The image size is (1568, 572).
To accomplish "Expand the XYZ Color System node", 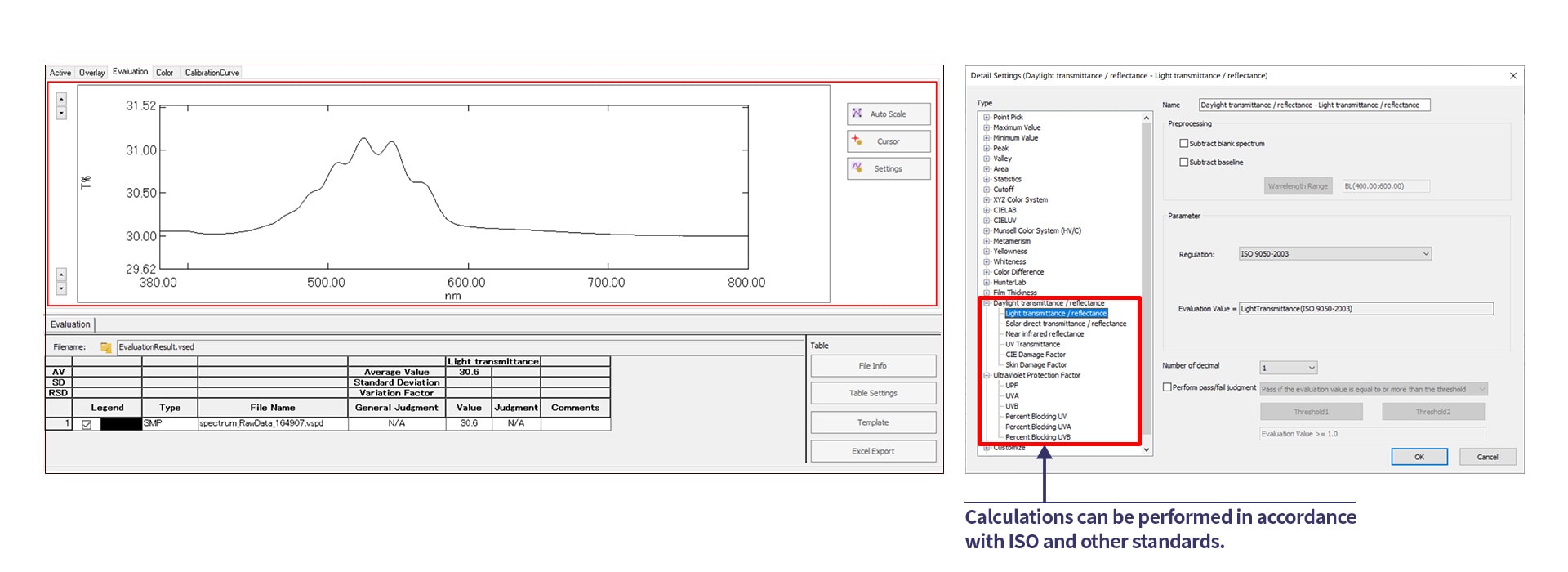I will [987, 200].
